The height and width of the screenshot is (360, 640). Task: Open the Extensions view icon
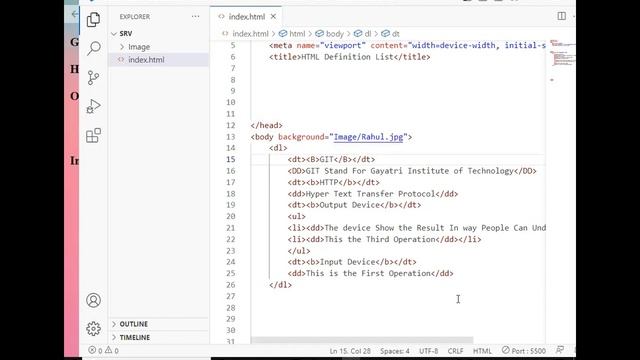tap(93, 136)
